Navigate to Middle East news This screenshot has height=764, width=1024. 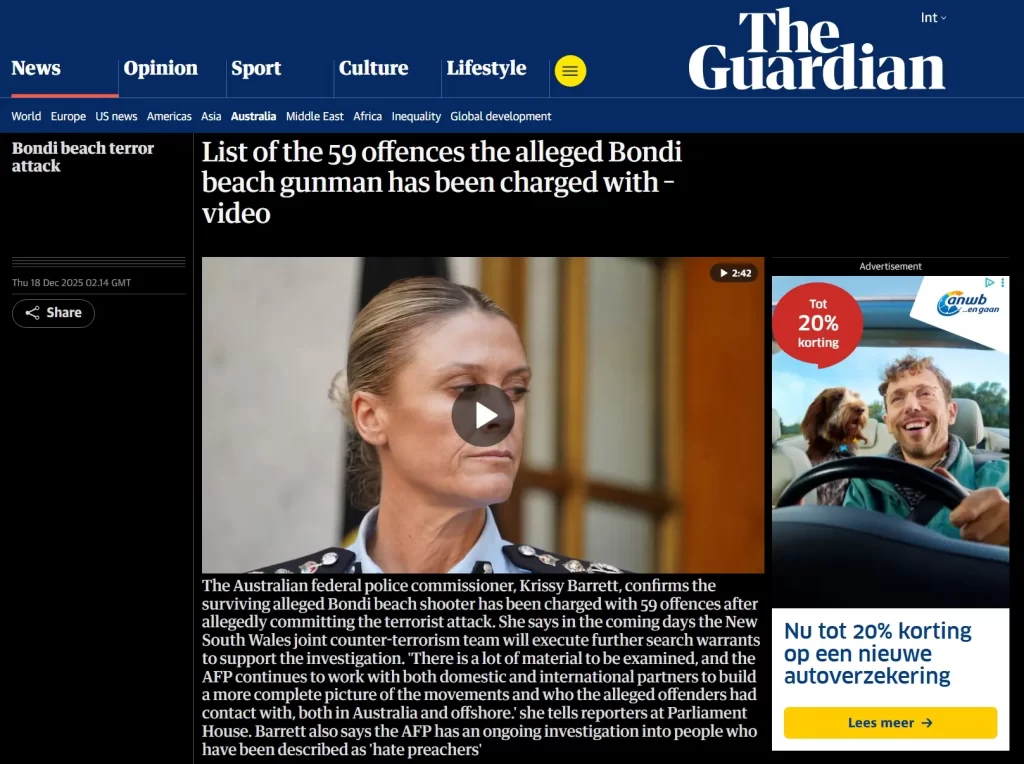click(x=315, y=116)
